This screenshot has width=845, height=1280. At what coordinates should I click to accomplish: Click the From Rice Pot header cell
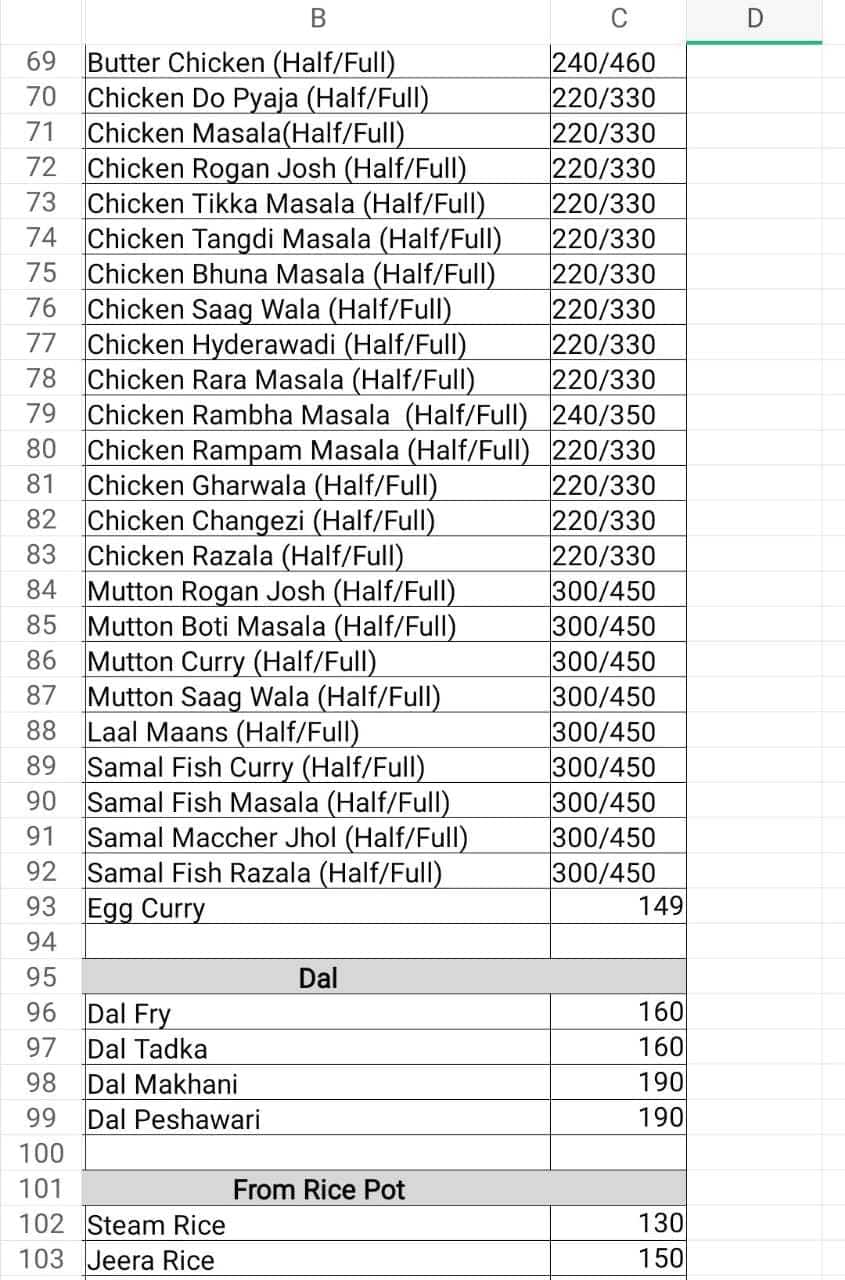(x=316, y=1189)
